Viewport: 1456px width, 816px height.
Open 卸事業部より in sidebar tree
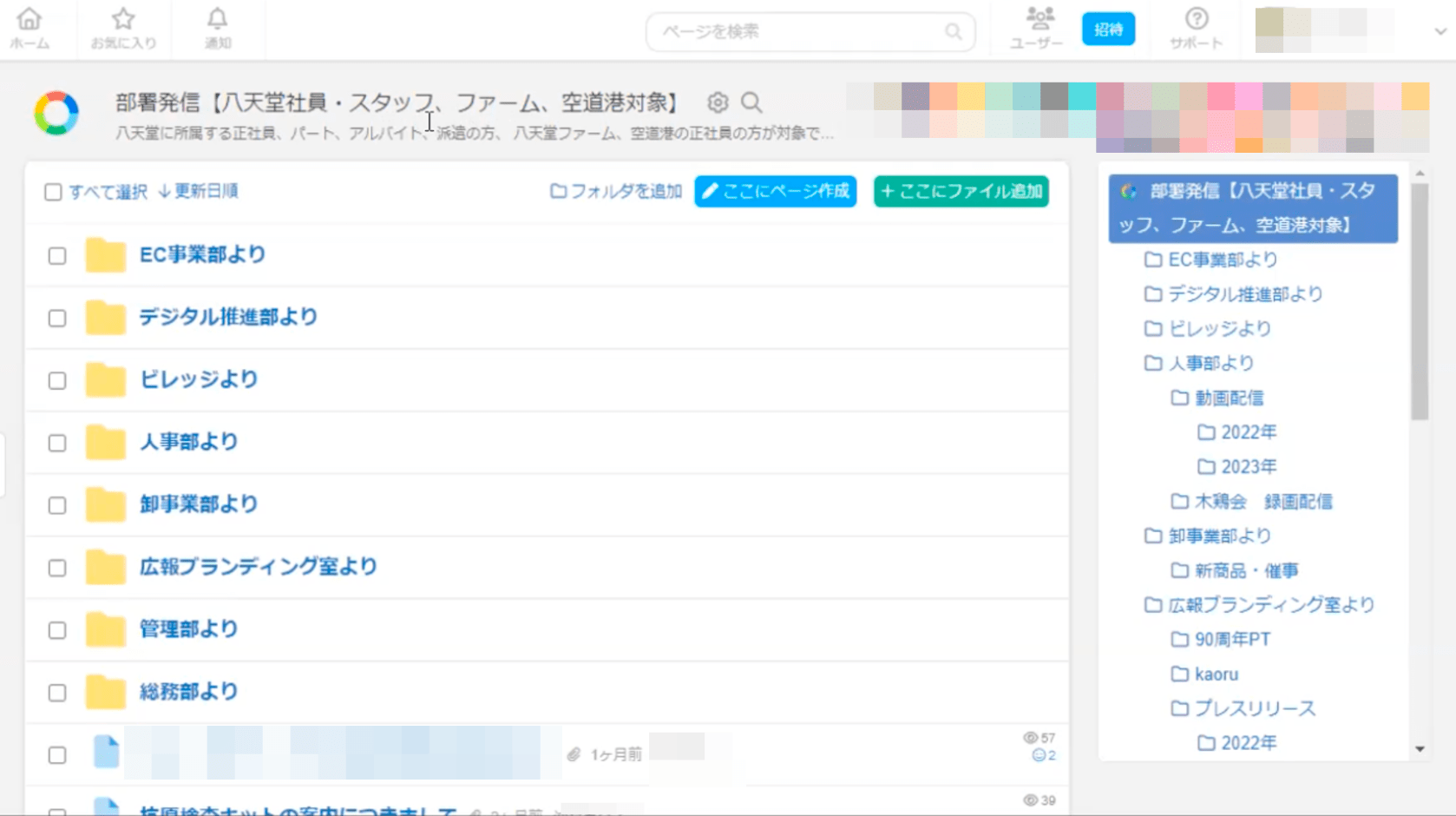(1219, 536)
